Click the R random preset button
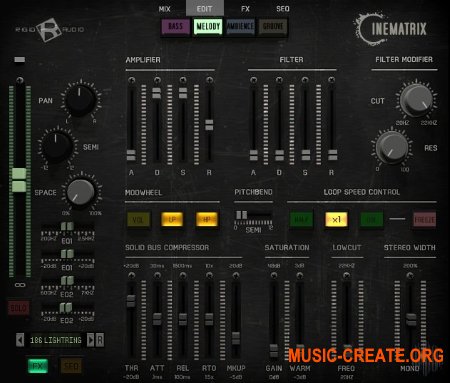The height and width of the screenshot is (383, 450). 100,340
